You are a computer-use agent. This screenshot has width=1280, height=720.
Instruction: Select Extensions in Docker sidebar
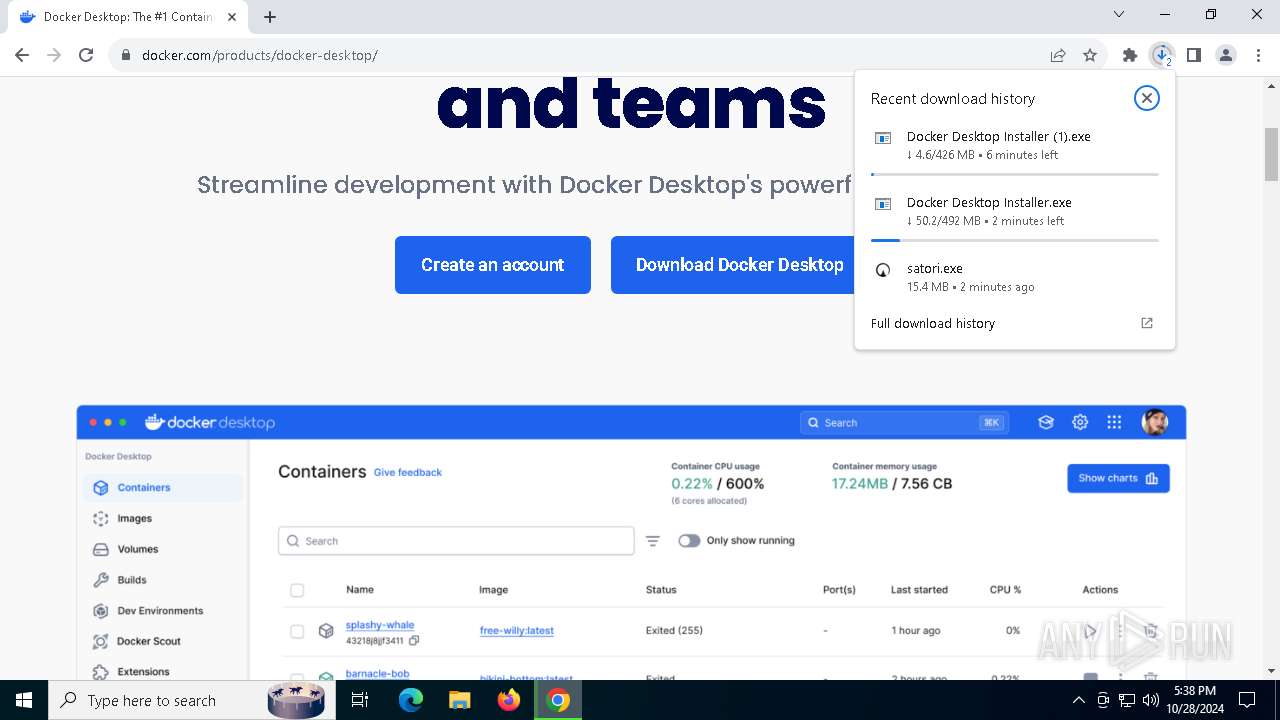pyautogui.click(x=163, y=672)
